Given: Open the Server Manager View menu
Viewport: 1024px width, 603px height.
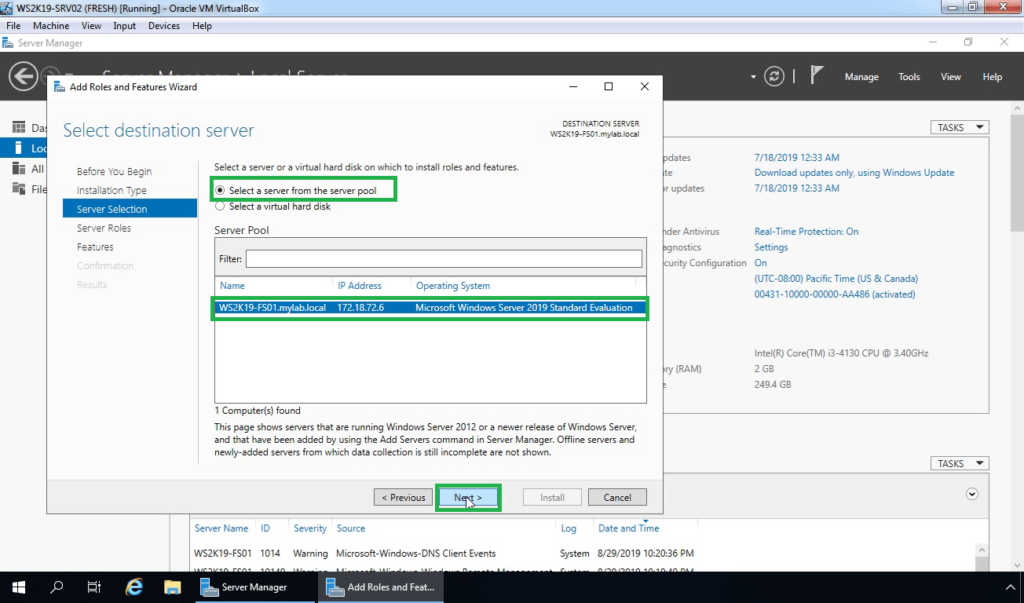Looking at the screenshot, I should coord(950,76).
